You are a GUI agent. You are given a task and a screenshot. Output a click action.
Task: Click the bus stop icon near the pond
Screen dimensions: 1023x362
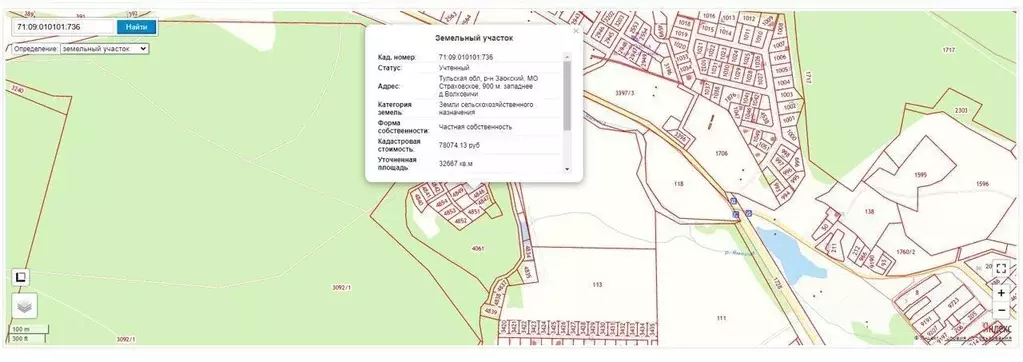[x=748, y=213]
